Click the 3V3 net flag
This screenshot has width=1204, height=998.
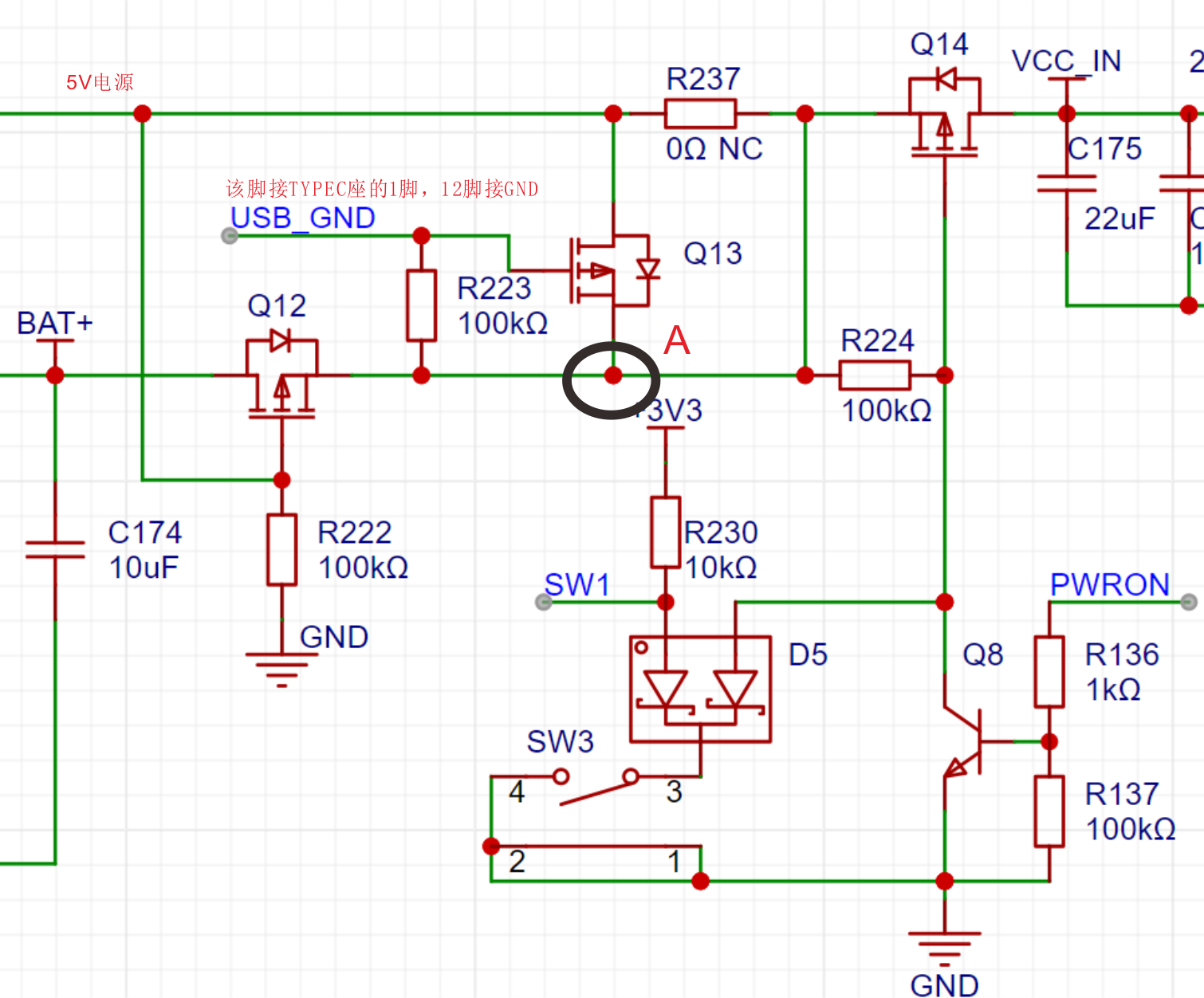point(666,428)
